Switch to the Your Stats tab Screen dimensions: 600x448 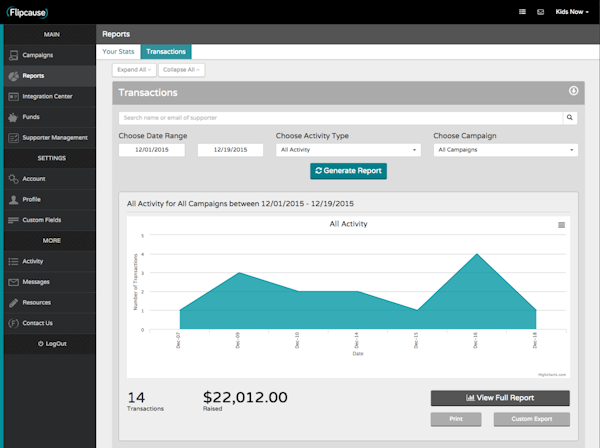point(118,50)
